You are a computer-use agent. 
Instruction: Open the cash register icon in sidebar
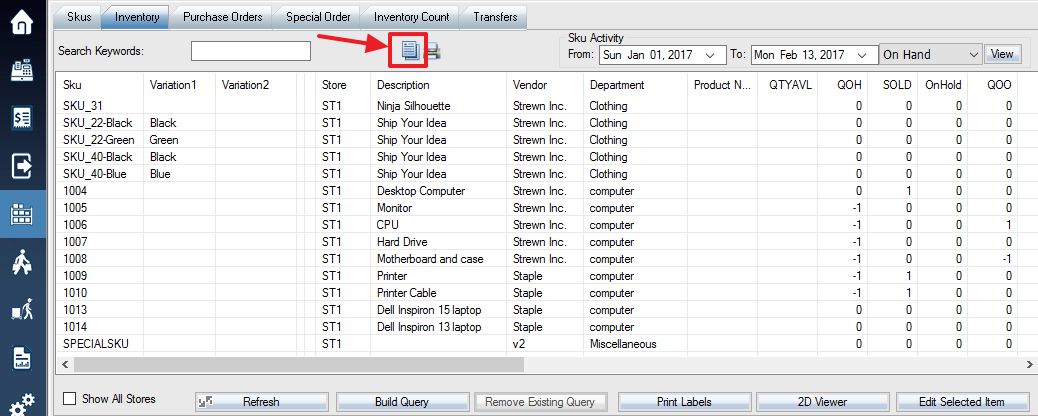coord(23,70)
